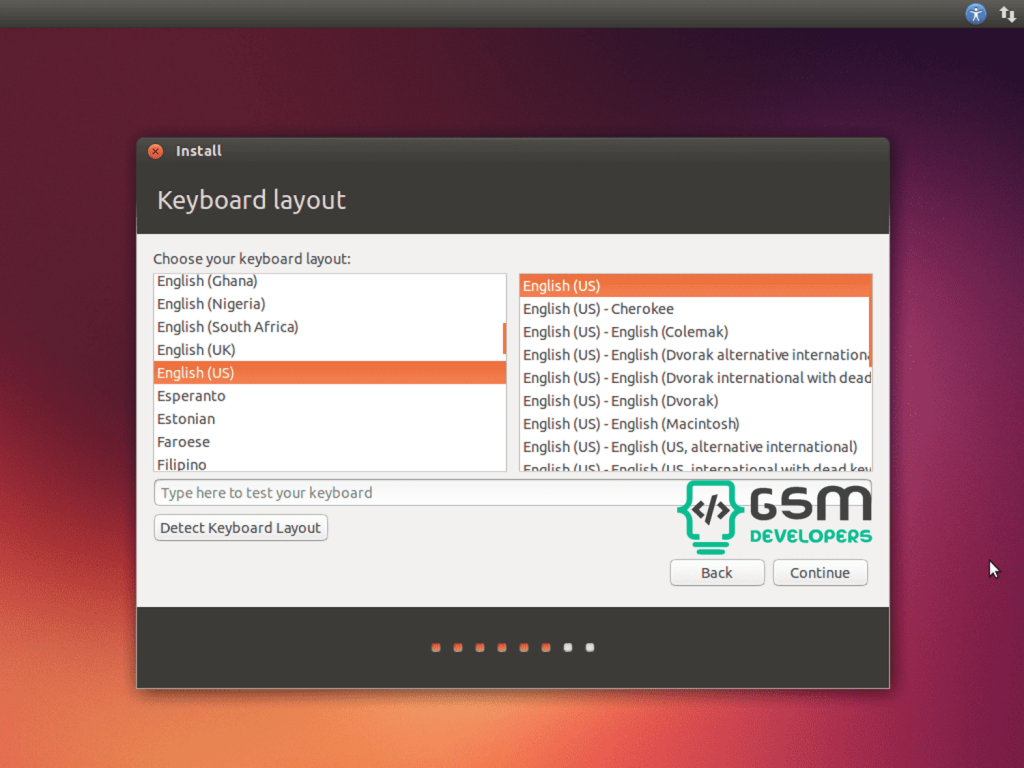
Task: Pick English (US, alternative international) variant
Action: tap(690, 447)
